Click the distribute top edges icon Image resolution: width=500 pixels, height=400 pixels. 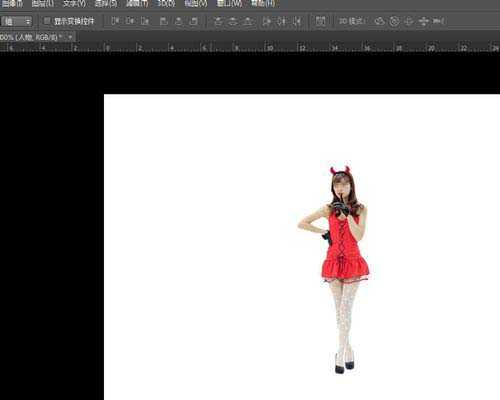[x=218, y=21]
